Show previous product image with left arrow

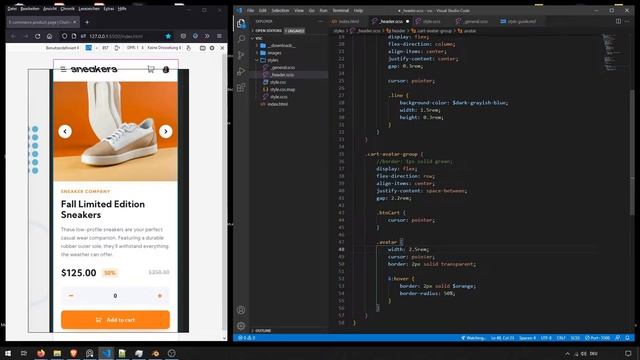tap(65, 131)
